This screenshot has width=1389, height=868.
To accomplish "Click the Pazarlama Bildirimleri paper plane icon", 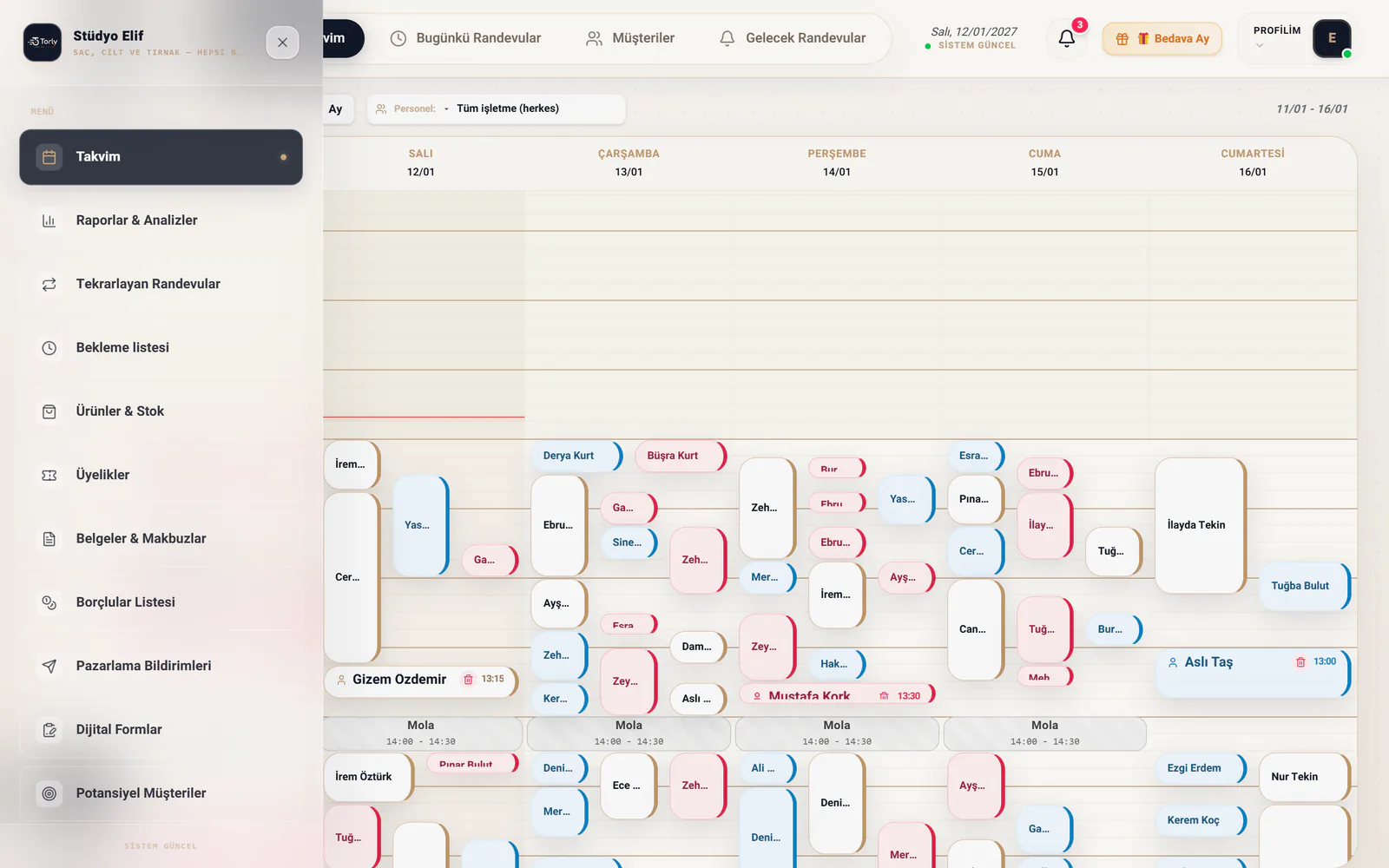I will coord(49,666).
